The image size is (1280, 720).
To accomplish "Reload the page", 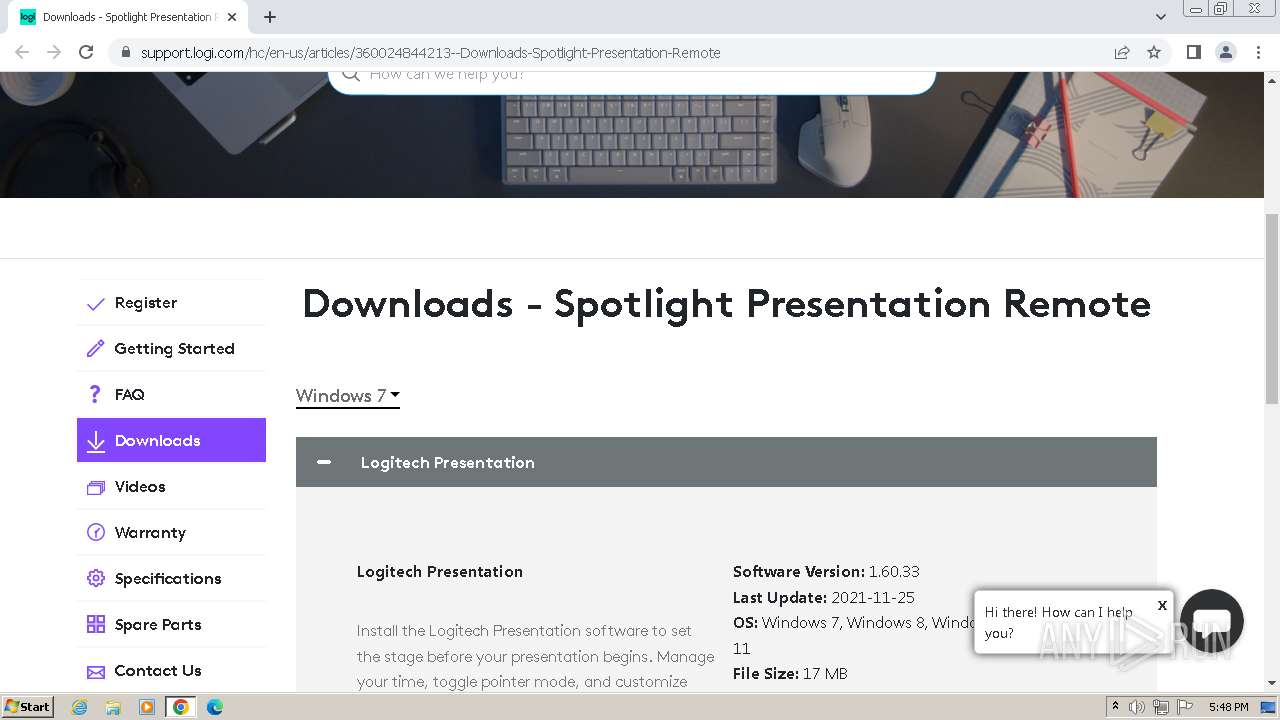I will [86, 52].
